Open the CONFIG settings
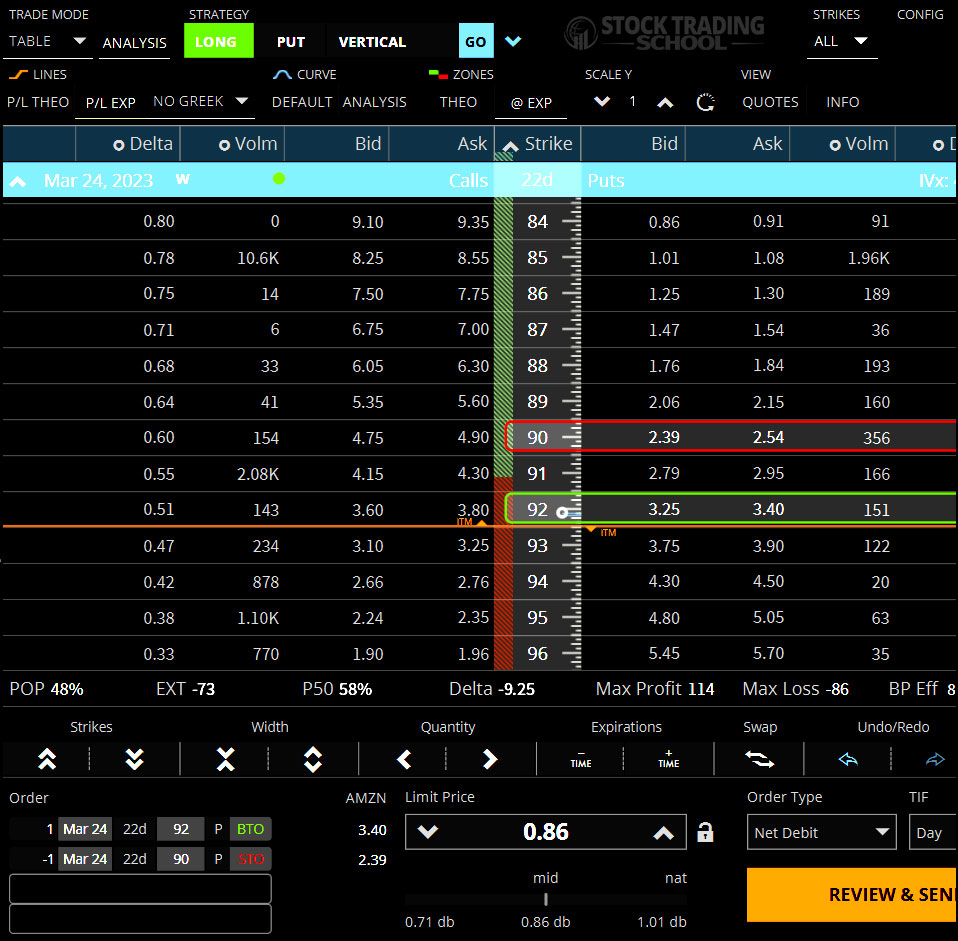The height and width of the screenshot is (941, 958). (x=920, y=15)
